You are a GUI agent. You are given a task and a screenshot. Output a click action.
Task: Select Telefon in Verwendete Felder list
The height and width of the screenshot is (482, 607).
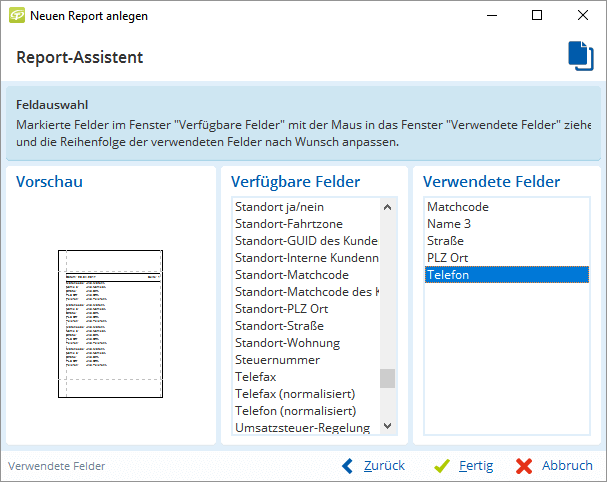tap(447, 275)
